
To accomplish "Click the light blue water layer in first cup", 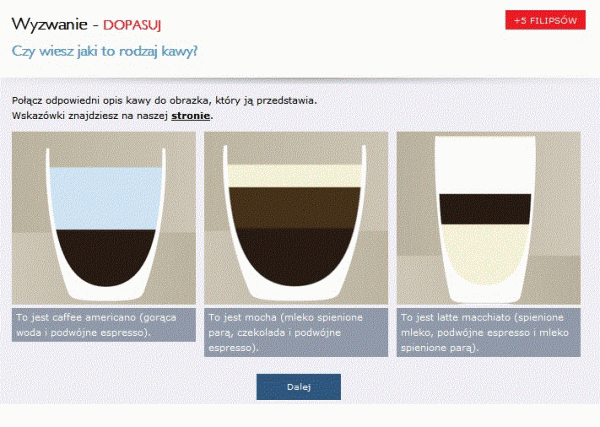I will (x=106, y=198).
